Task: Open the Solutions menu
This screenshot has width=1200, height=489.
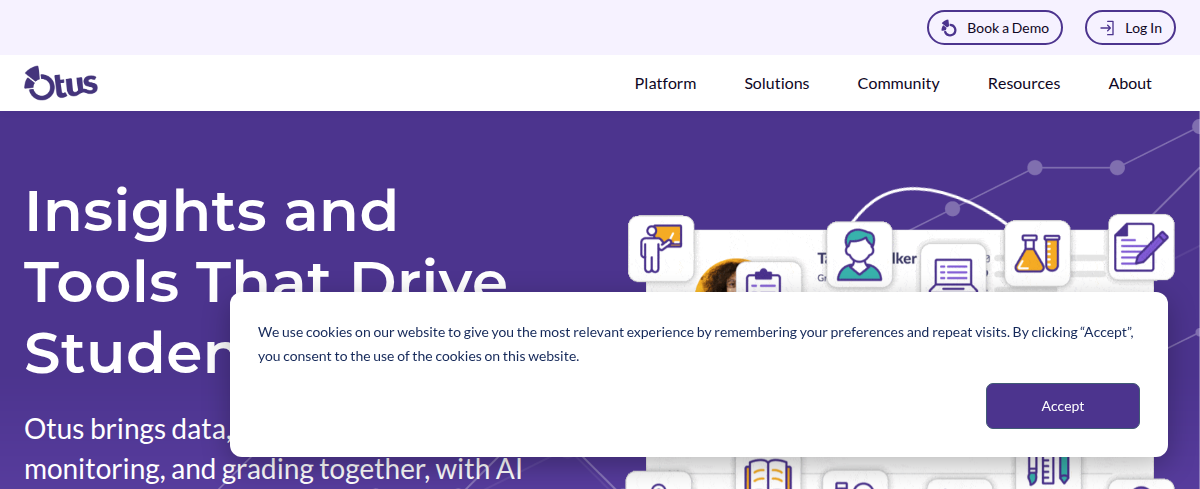Action: (x=776, y=84)
